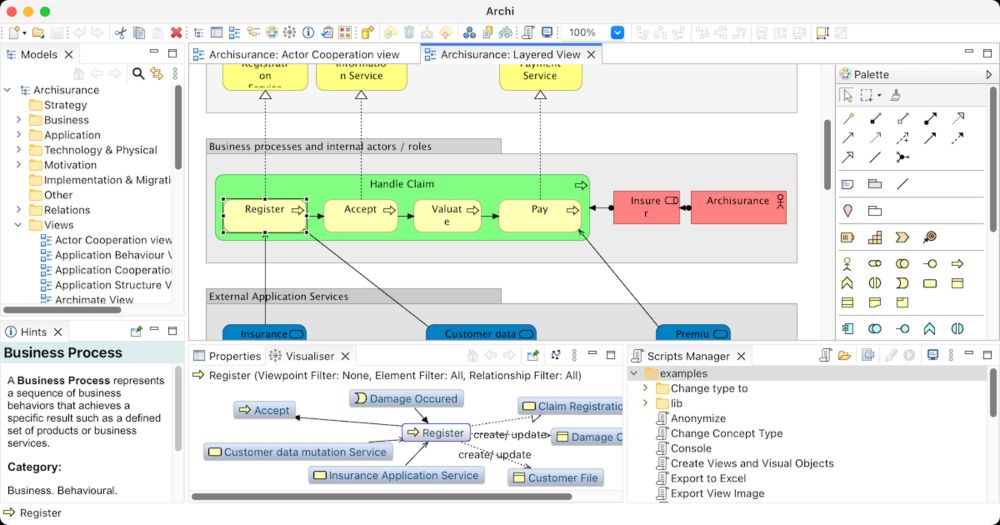Click the Palette view toolbar icon
1000x525 pixels.
click(272, 33)
